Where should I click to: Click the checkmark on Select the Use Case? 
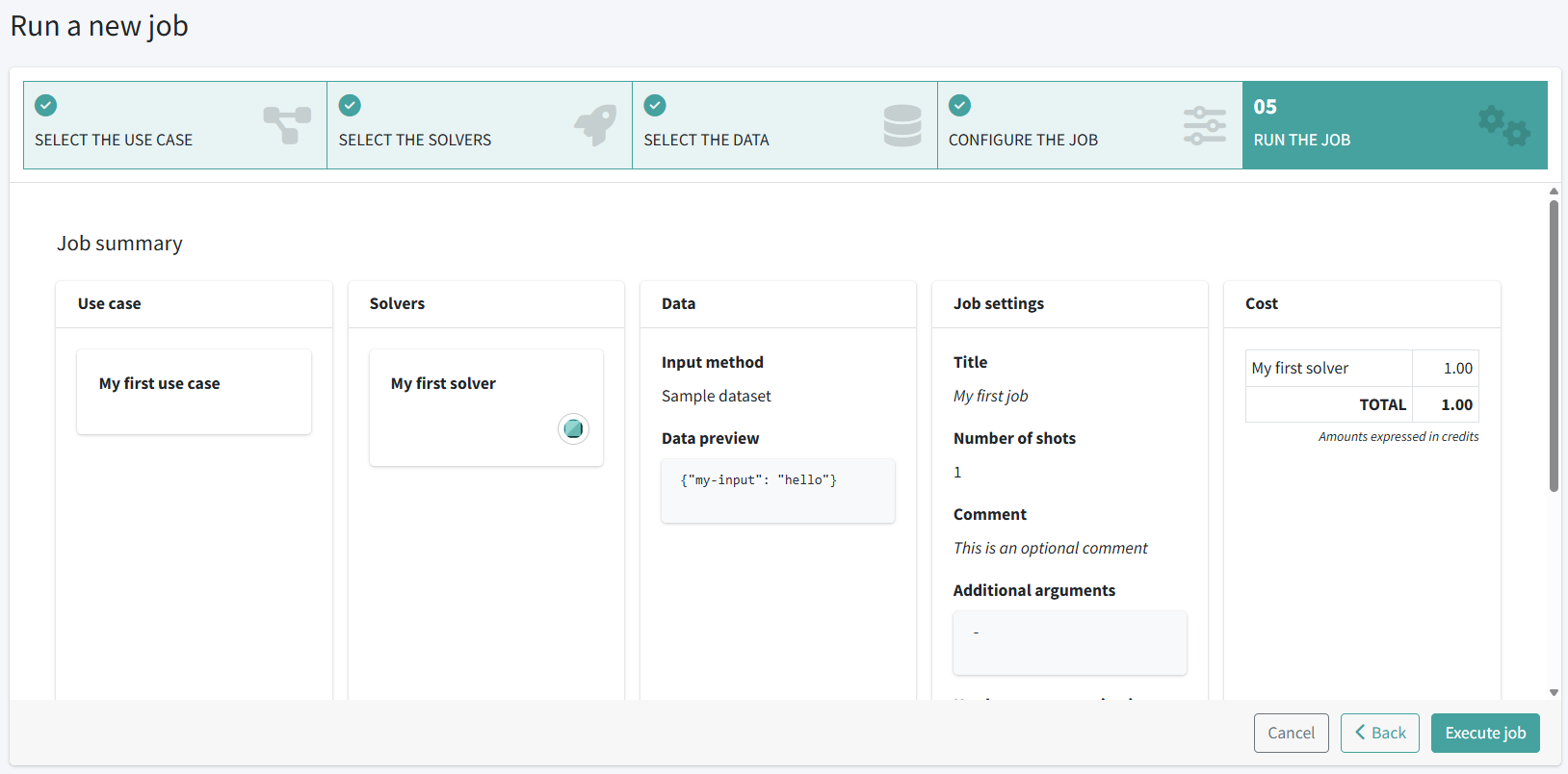coord(45,105)
